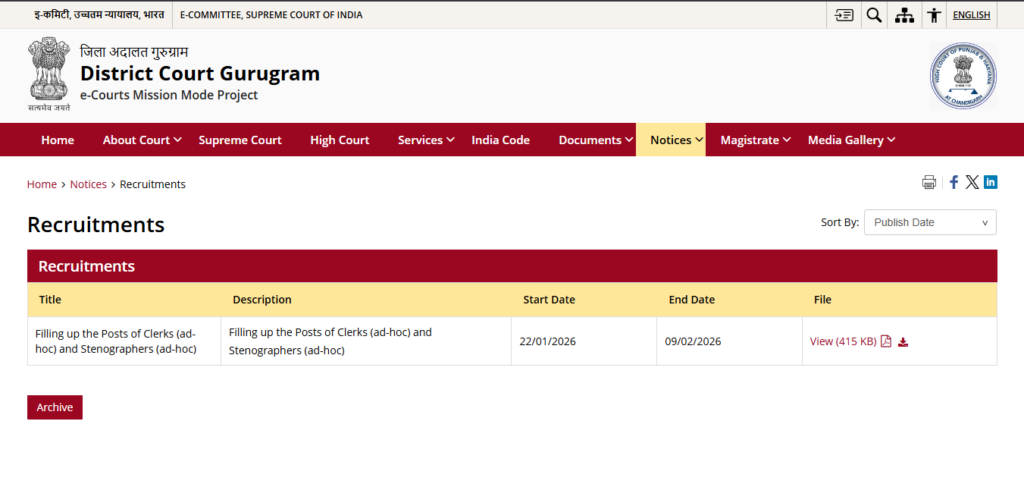This screenshot has height=484, width=1024.
Task: Expand the Documents menu
Action: click(x=596, y=140)
